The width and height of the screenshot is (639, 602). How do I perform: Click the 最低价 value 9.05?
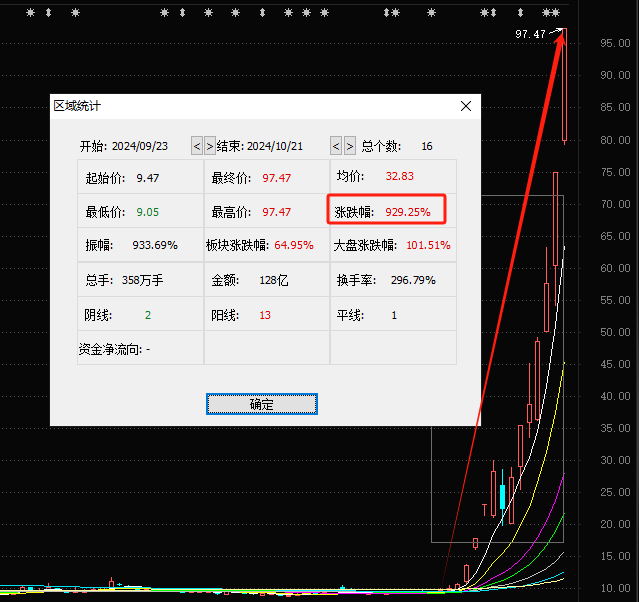click(x=148, y=212)
